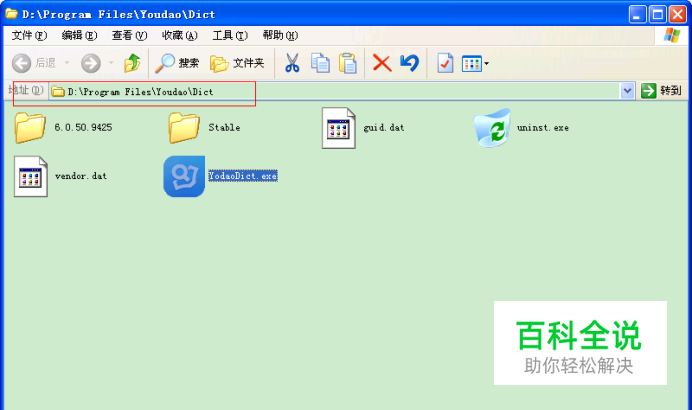Screen dimensions: 692x410
Task: Go up one folder level
Action: pos(132,63)
